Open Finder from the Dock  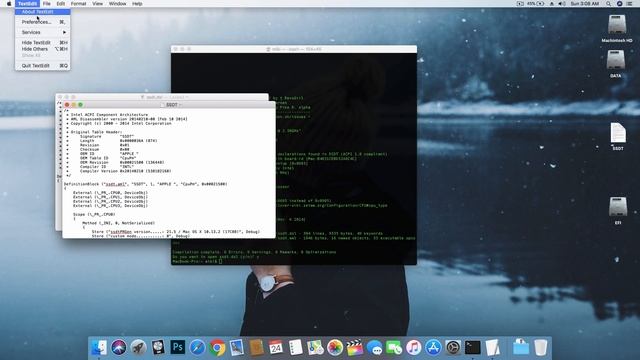99,348
